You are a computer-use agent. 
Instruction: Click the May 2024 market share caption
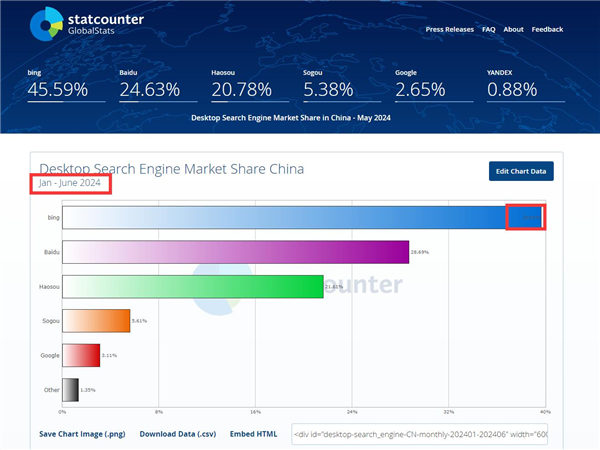point(291,118)
